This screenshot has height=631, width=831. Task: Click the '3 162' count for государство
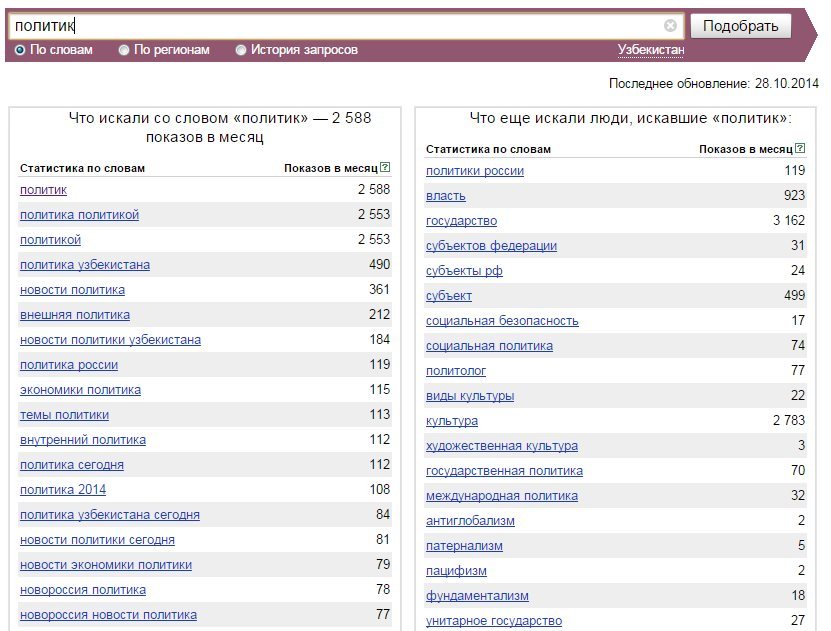789,220
